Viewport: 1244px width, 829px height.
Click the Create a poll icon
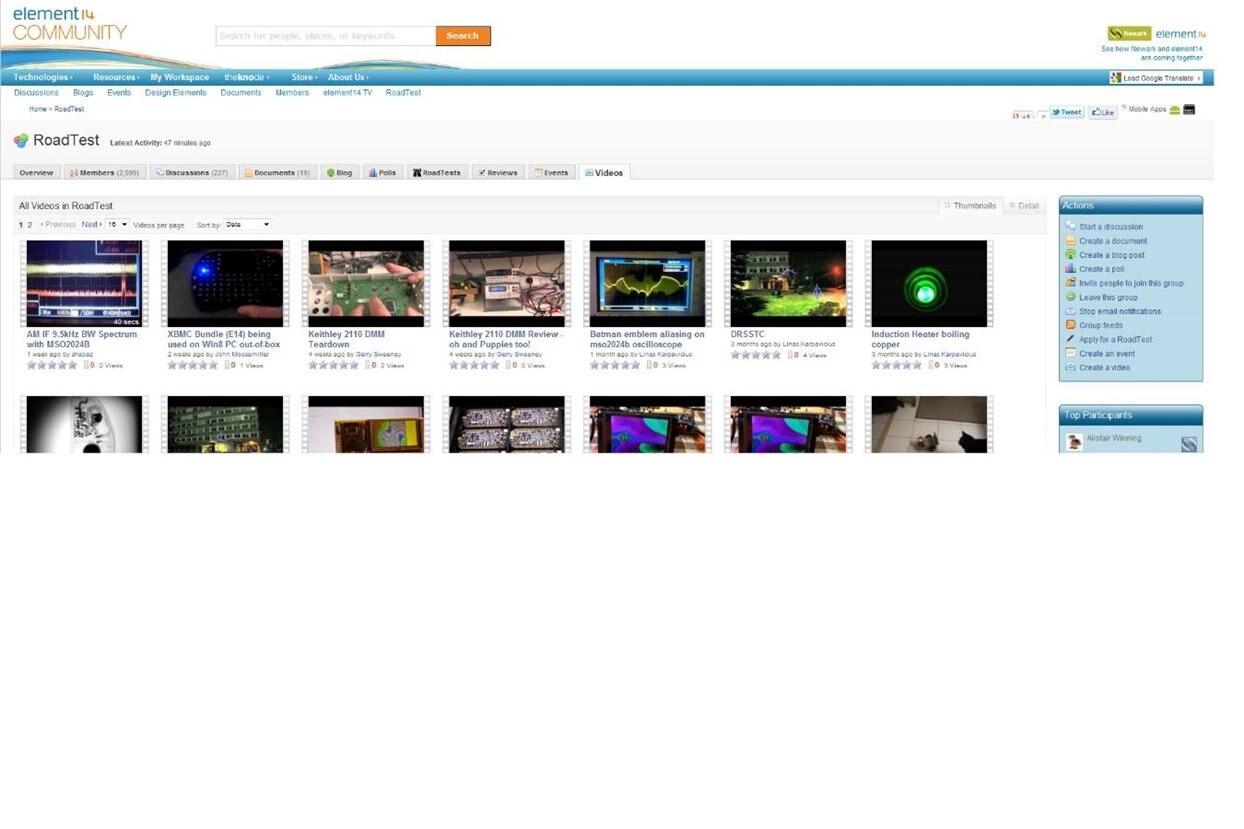point(1071,269)
